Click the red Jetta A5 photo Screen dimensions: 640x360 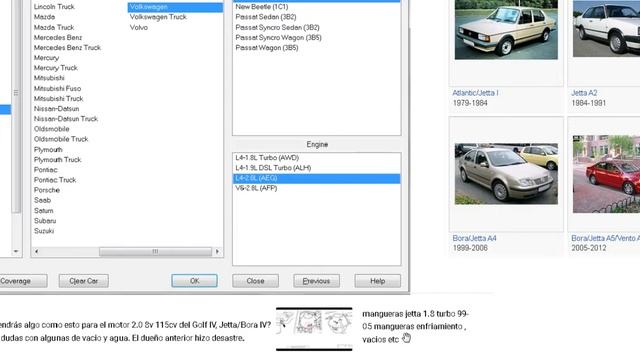point(606,174)
